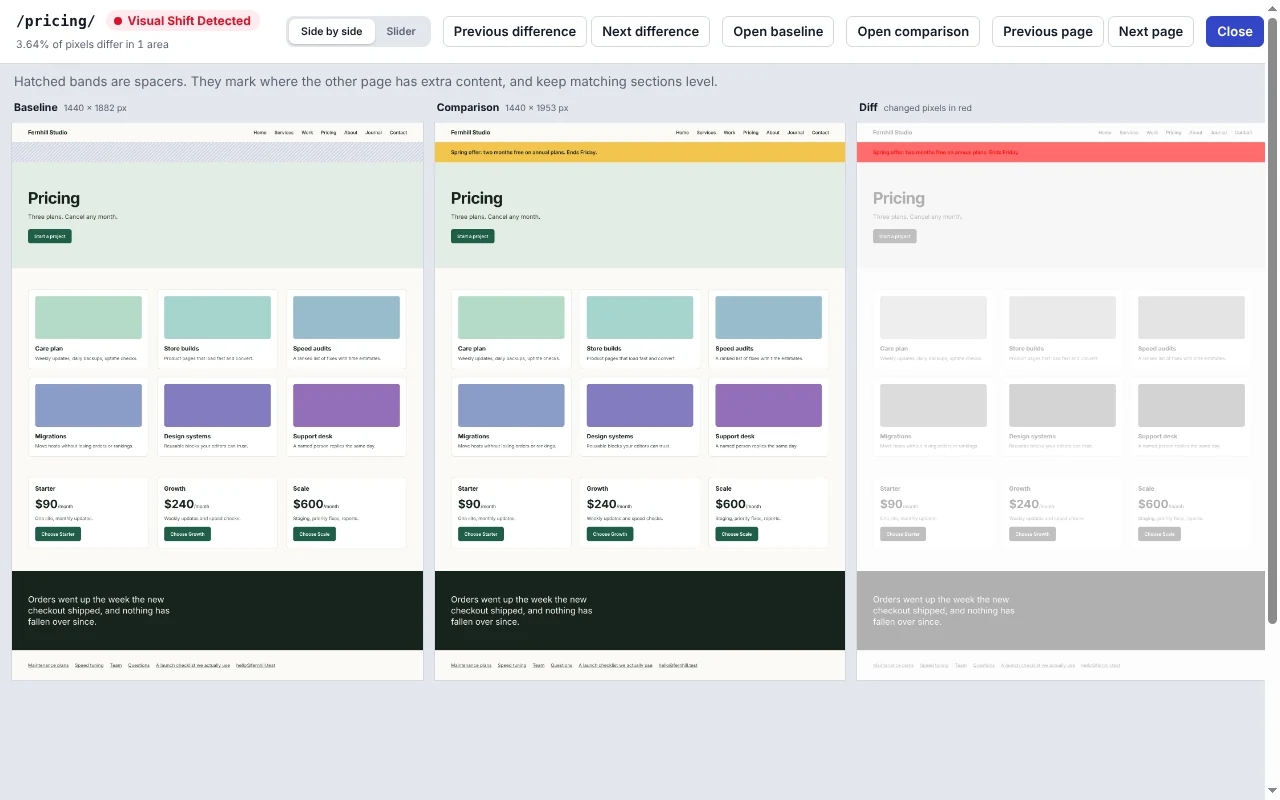Click the Pricing heading in Baseline

[54, 198]
